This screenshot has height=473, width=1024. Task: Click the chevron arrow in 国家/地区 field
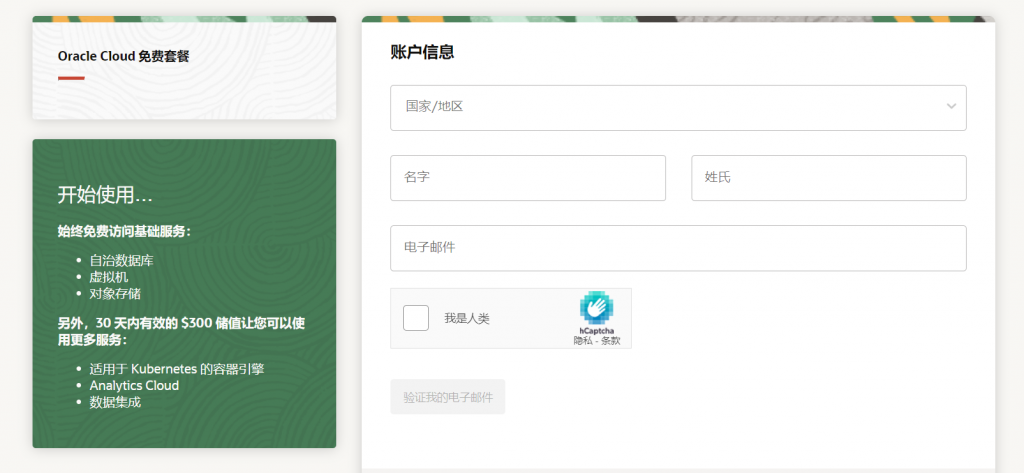(951, 106)
